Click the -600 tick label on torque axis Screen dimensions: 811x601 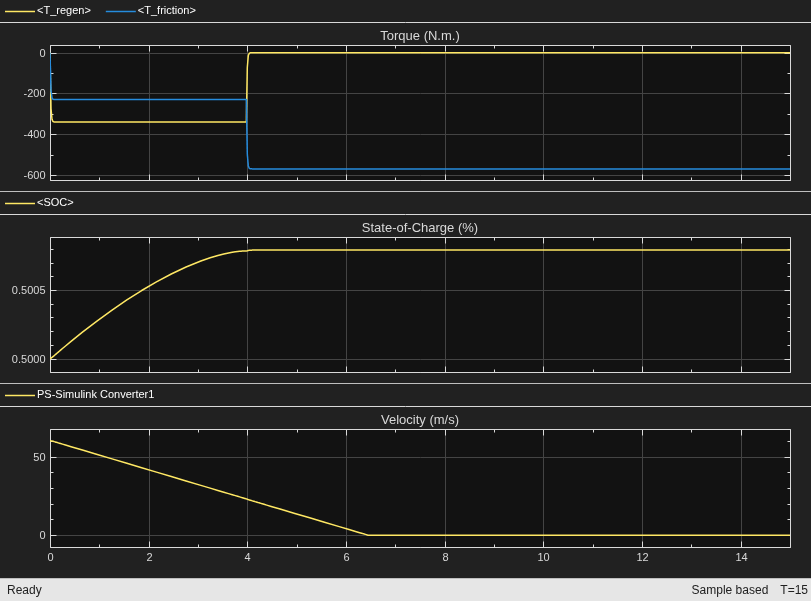coord(35,175)
